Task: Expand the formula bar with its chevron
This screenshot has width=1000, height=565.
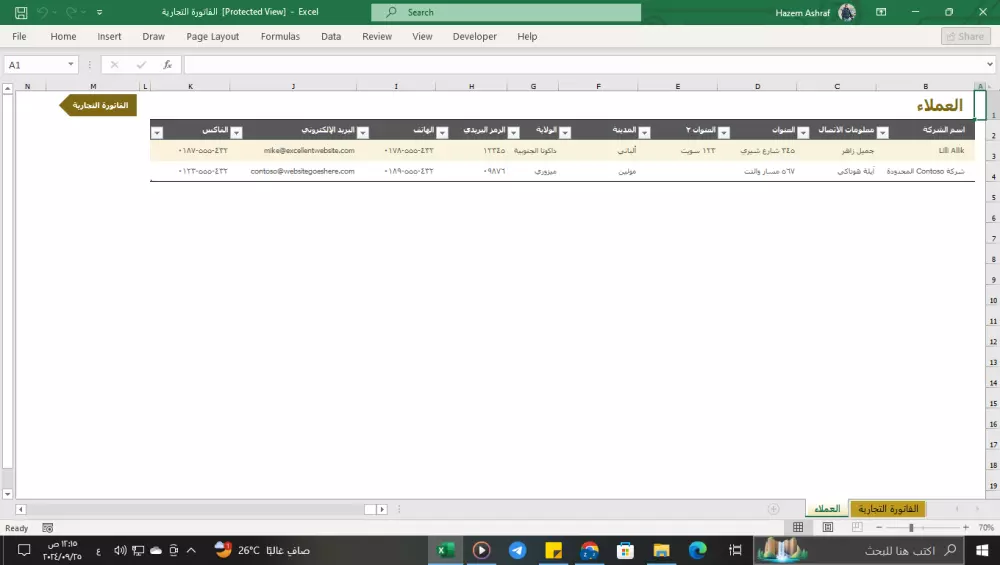Action: (x=990, y=64)
